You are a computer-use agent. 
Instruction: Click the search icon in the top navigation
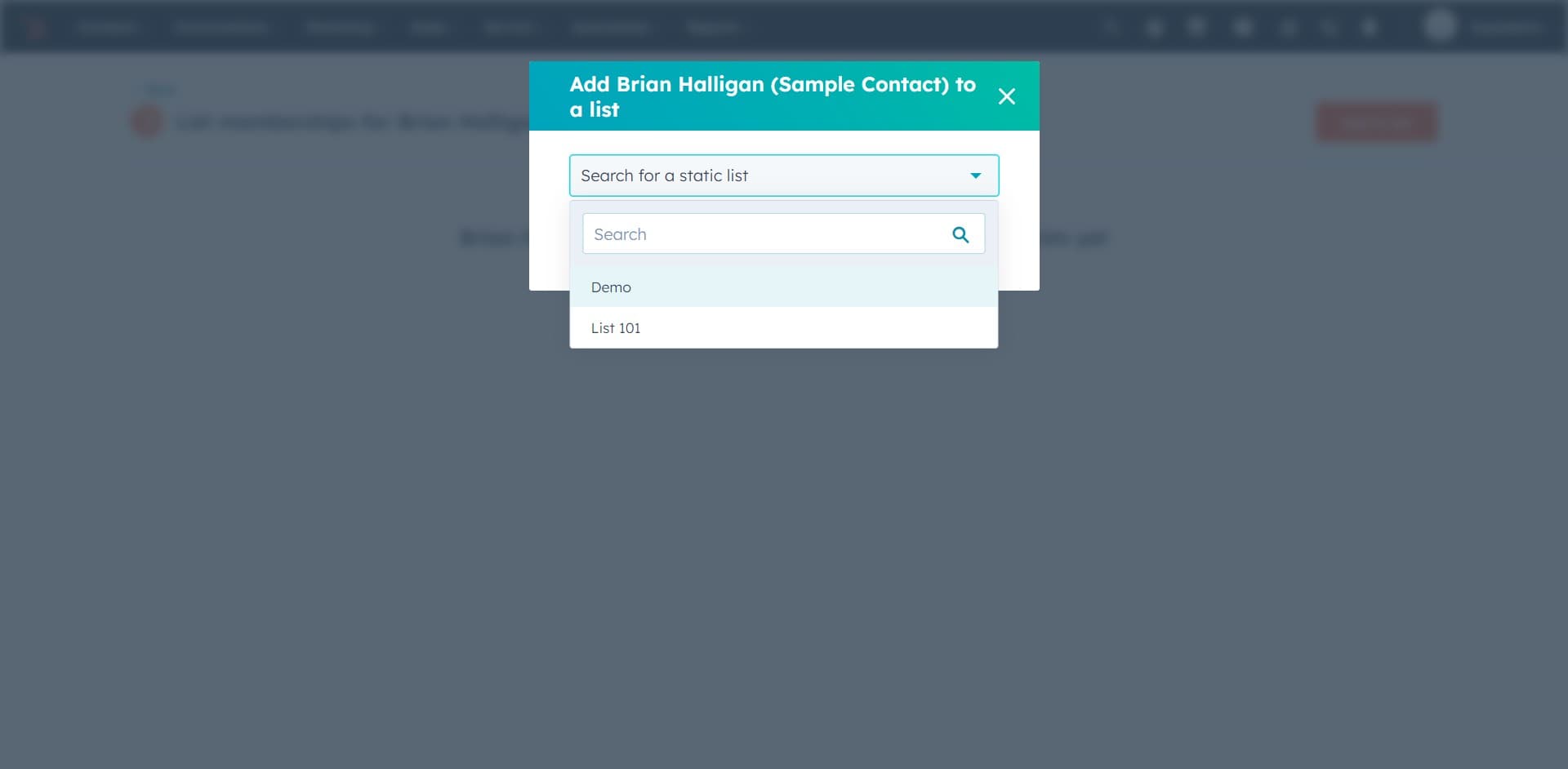tap(1111, 26)
